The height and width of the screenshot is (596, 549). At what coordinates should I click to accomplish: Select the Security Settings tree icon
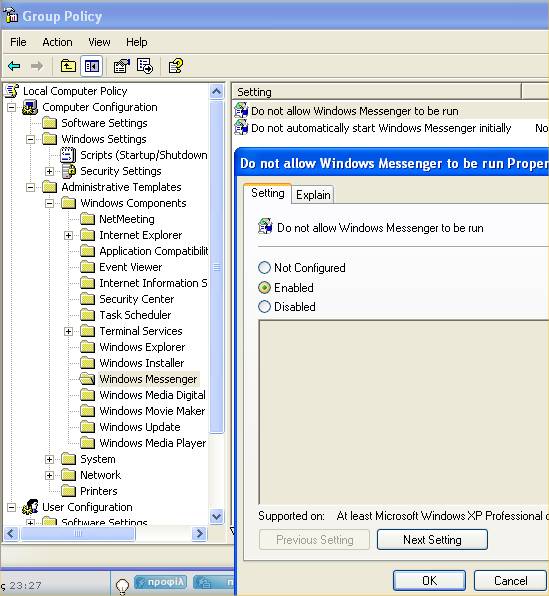69,171
